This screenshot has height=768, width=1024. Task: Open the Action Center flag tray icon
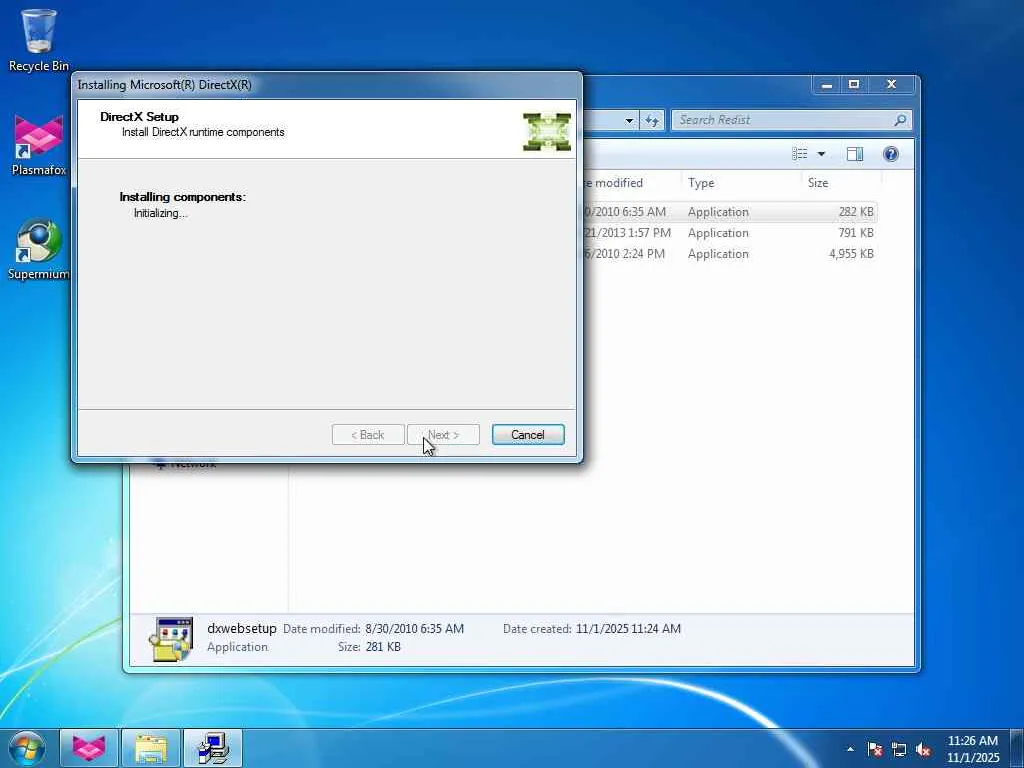tap(875, 749)
